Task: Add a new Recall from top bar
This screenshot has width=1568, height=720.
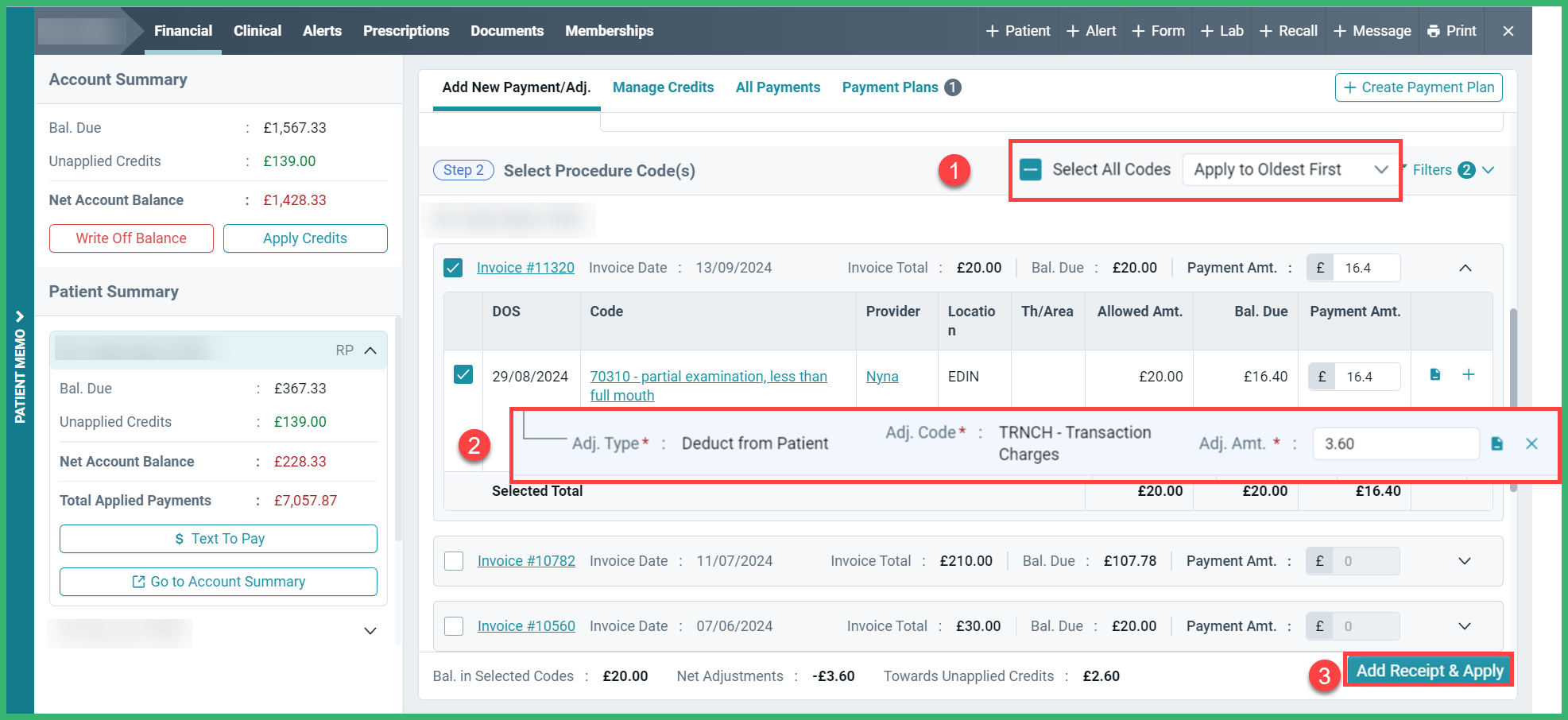Action: pos(1288,31)
